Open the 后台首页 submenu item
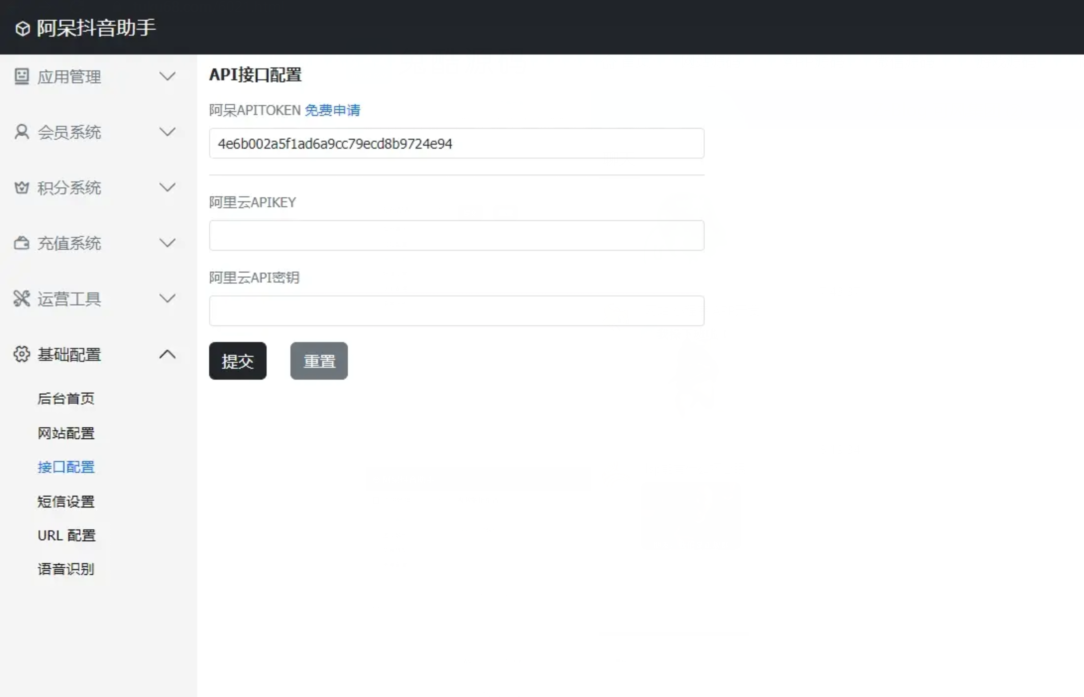Image resolution: width=1084 pixels, height=697 pixels. tap(66, 399)
